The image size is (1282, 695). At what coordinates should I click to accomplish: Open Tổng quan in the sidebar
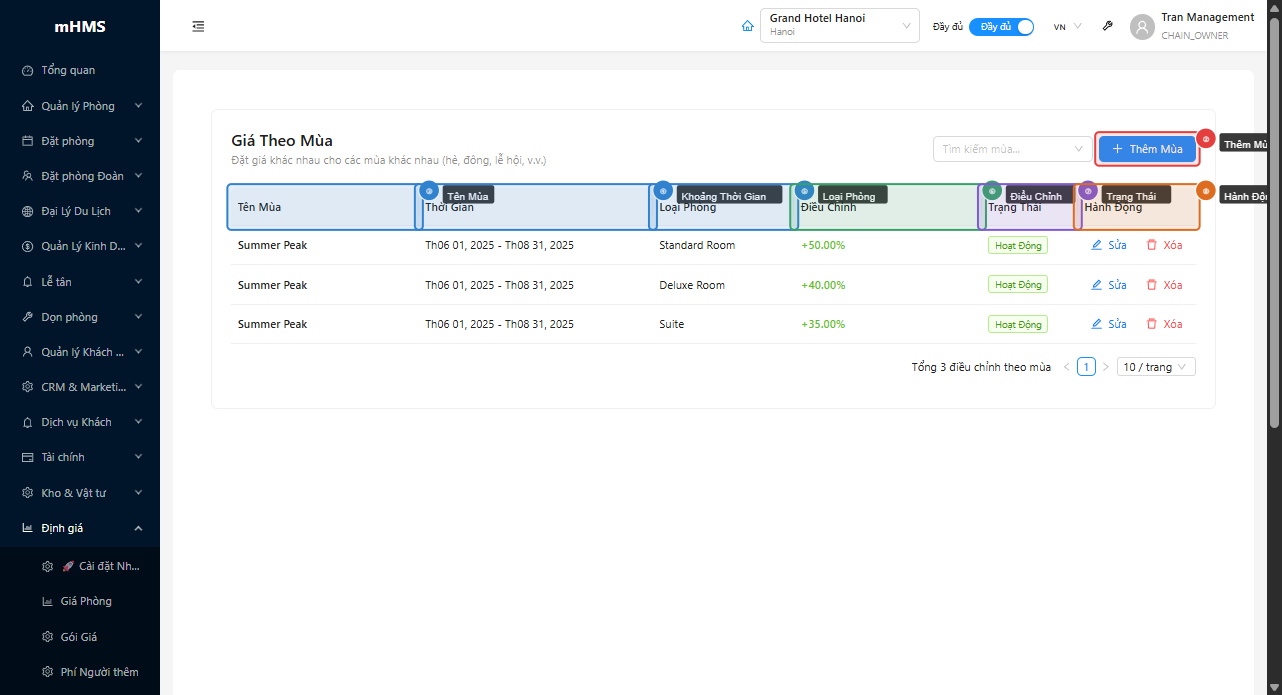[x=68, y=71]
